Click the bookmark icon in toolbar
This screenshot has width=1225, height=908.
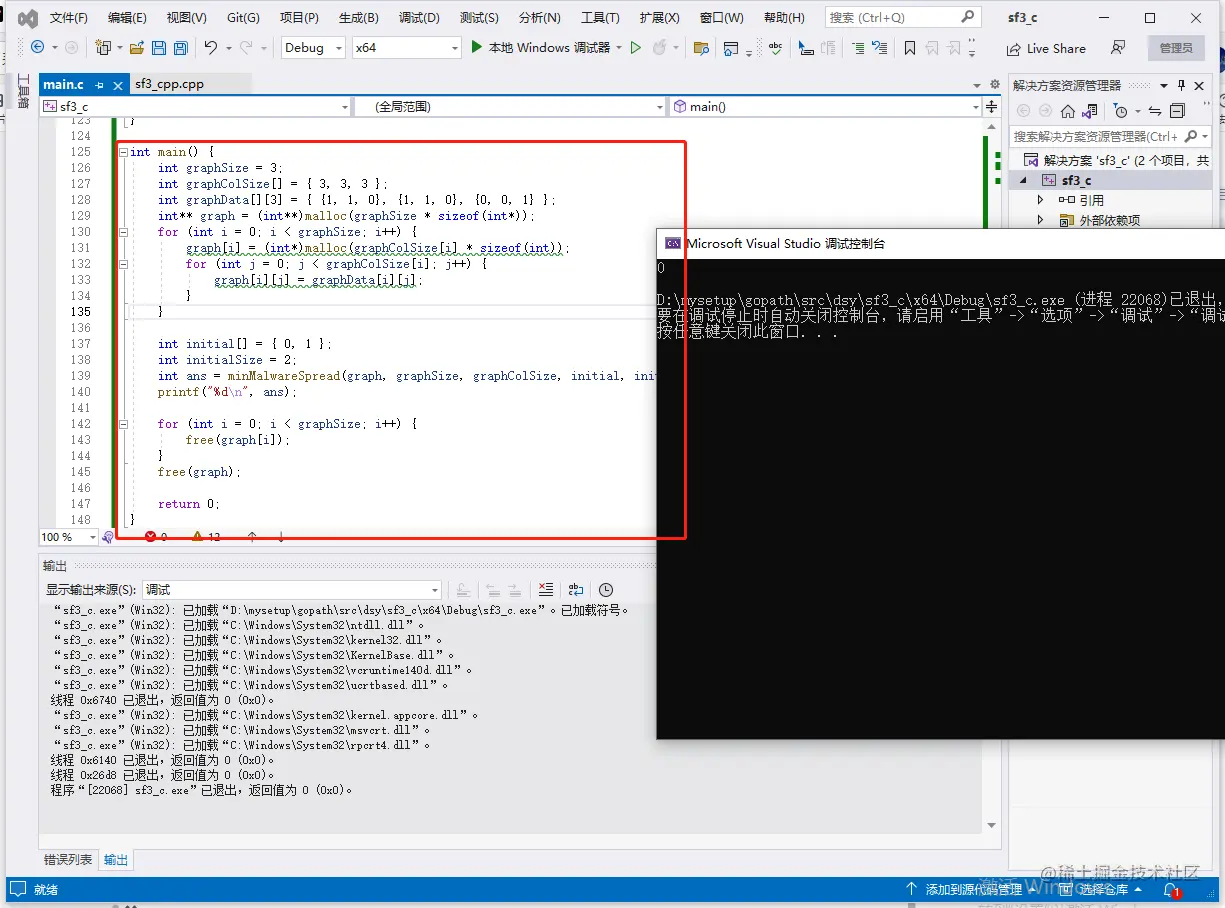coord(909,48)
